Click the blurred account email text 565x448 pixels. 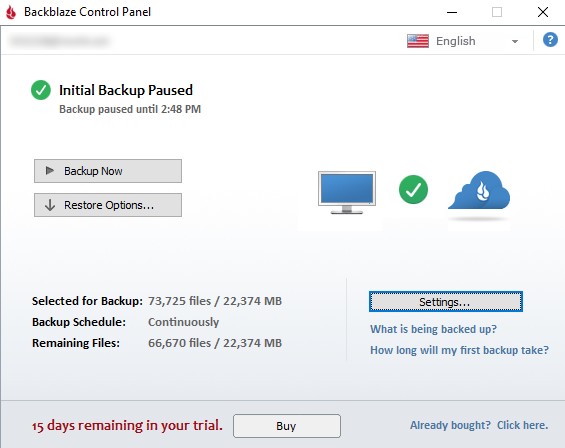coord(59,41)
